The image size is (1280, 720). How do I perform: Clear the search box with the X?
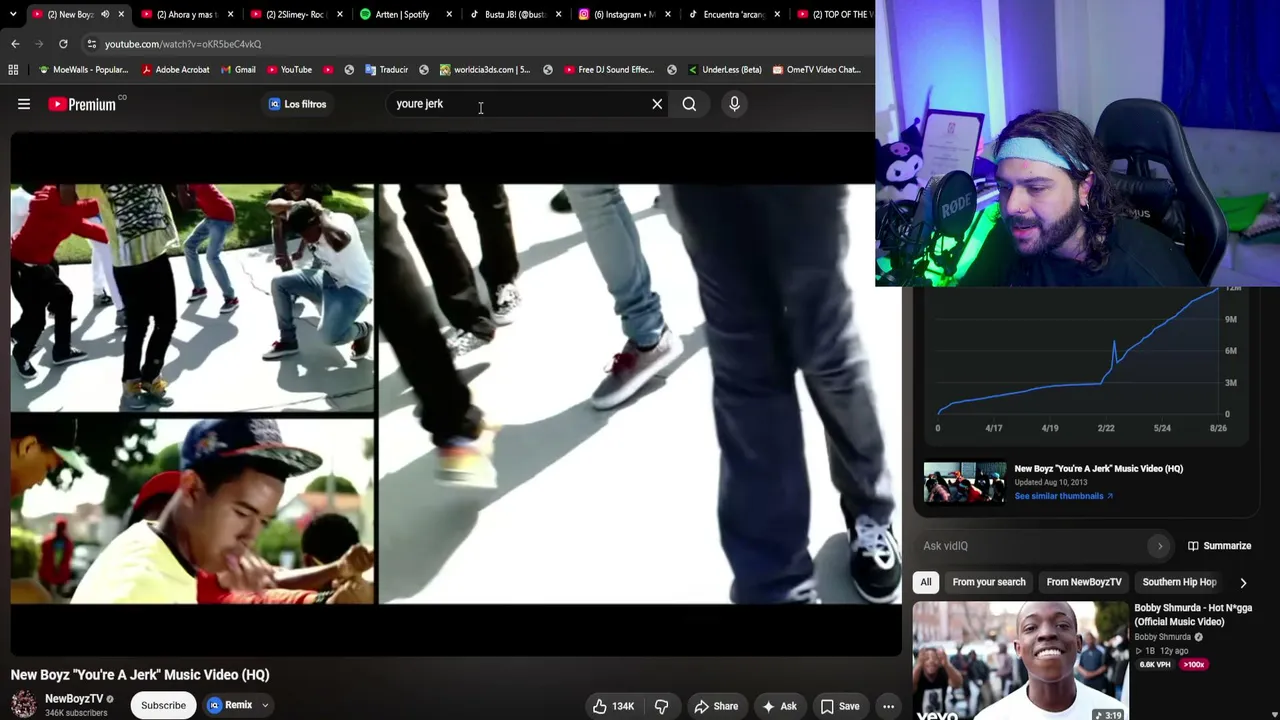657,104
